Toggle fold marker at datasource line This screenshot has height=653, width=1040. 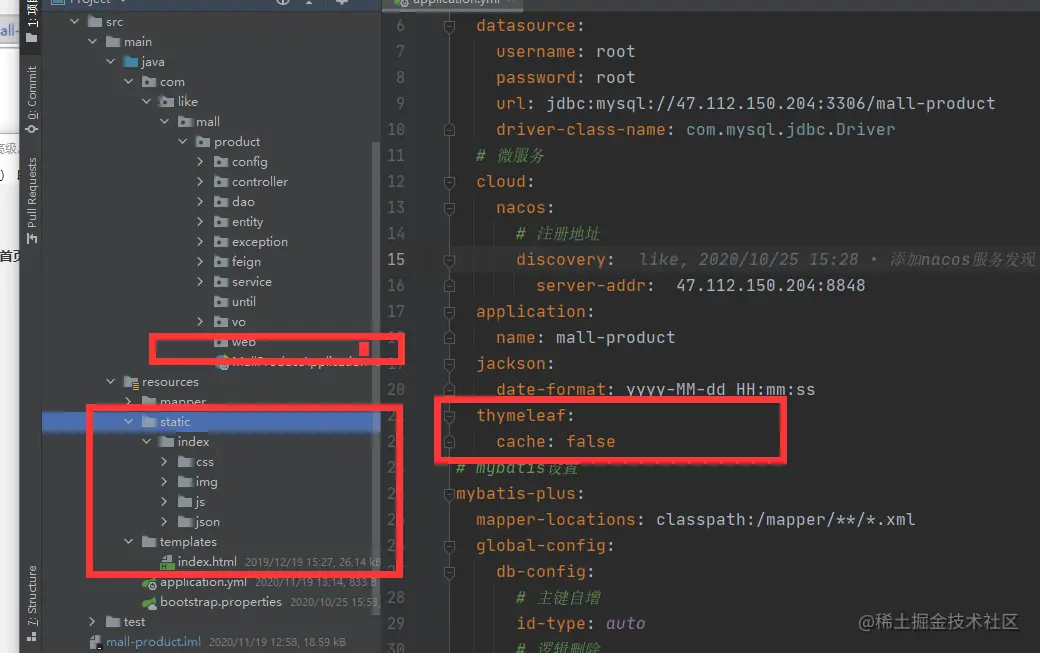click(x=449, y=26)
